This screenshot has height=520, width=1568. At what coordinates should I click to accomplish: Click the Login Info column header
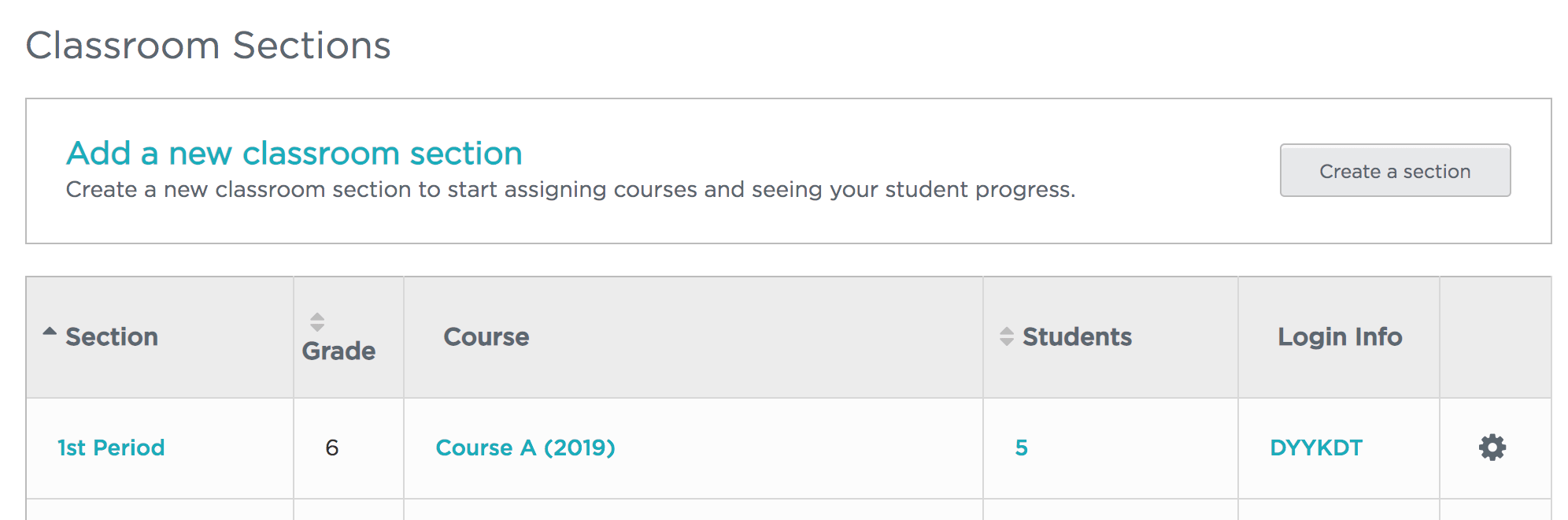(1339, 336)
